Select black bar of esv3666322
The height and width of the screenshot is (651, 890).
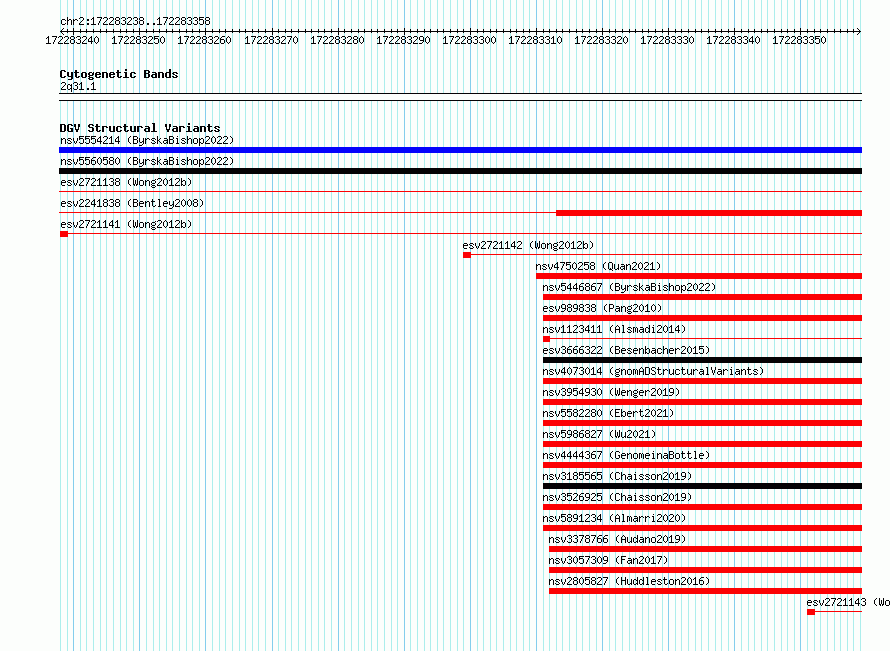(702, 360)
